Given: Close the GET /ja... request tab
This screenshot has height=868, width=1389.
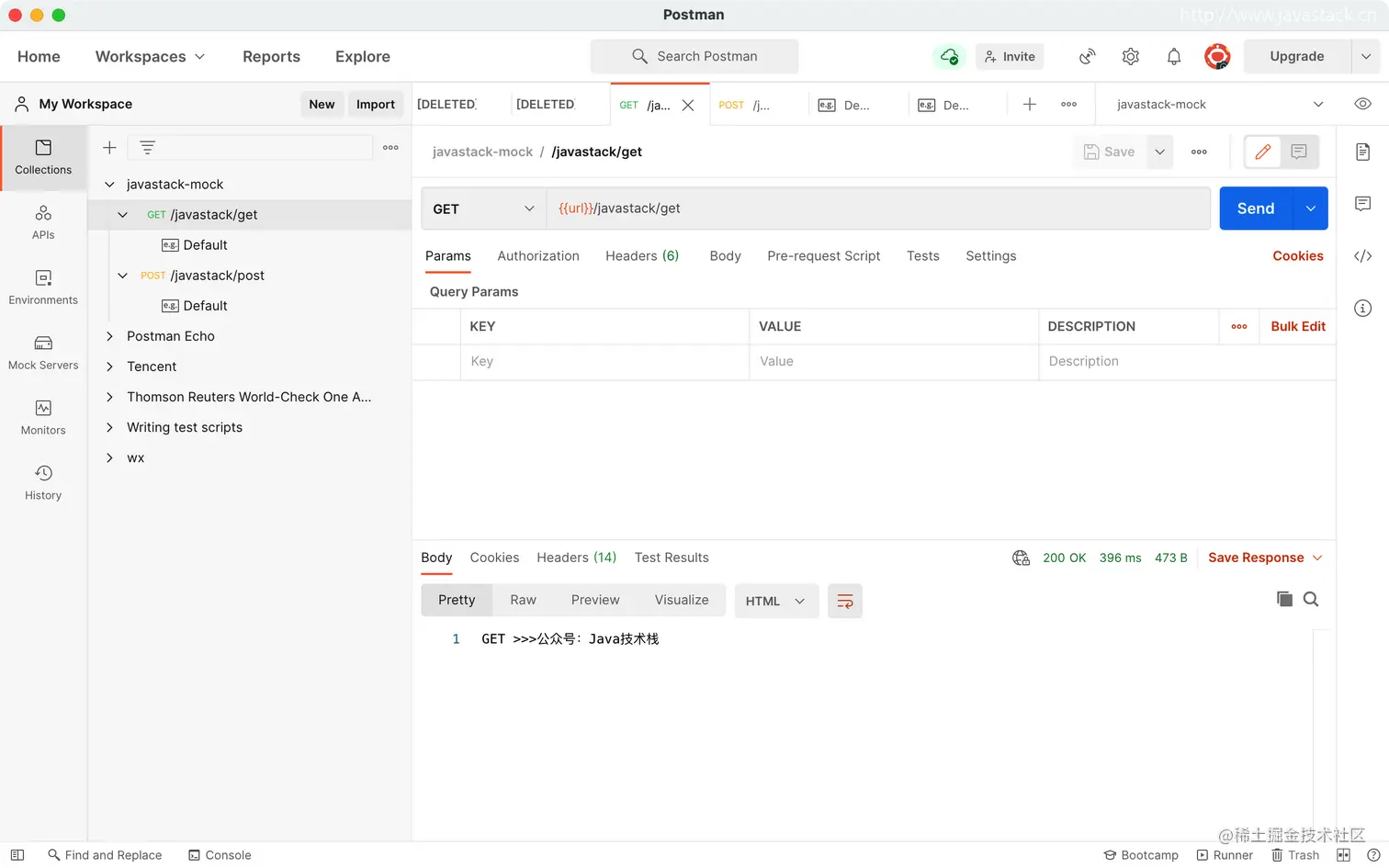Looking at the screenshot, I should 688,106.
